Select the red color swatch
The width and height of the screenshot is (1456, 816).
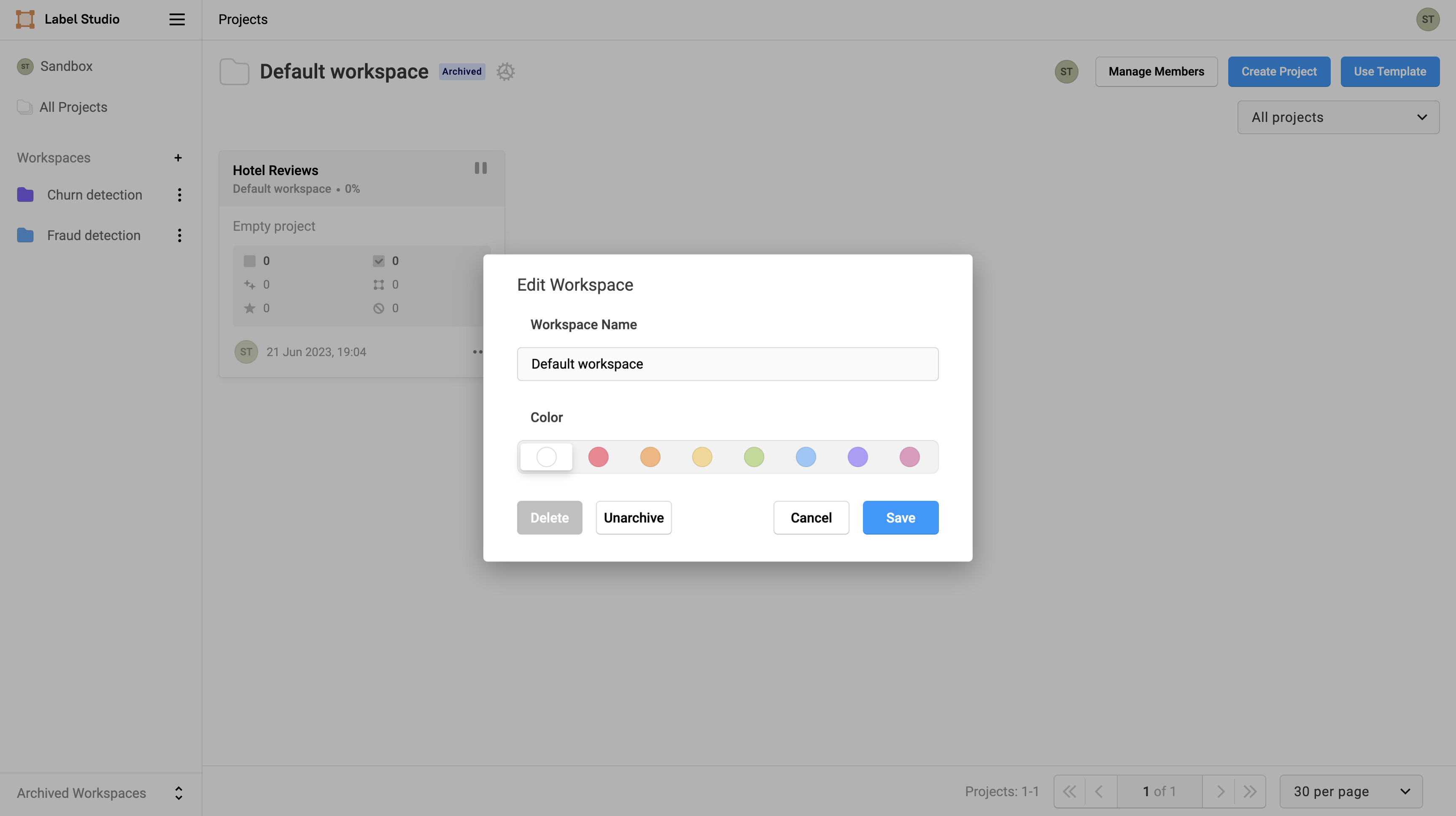(598, 457)
